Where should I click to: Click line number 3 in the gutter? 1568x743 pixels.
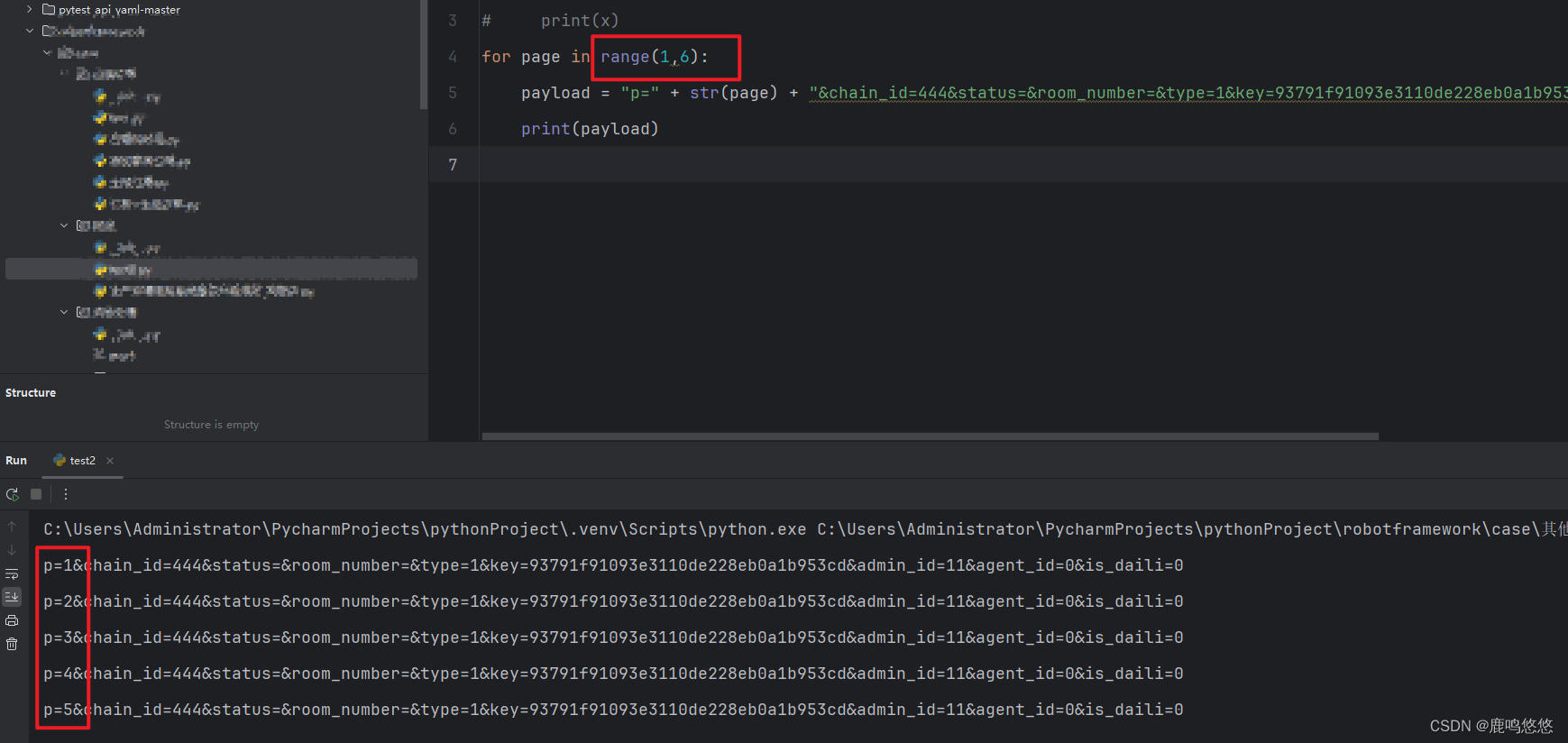point(453,21)
